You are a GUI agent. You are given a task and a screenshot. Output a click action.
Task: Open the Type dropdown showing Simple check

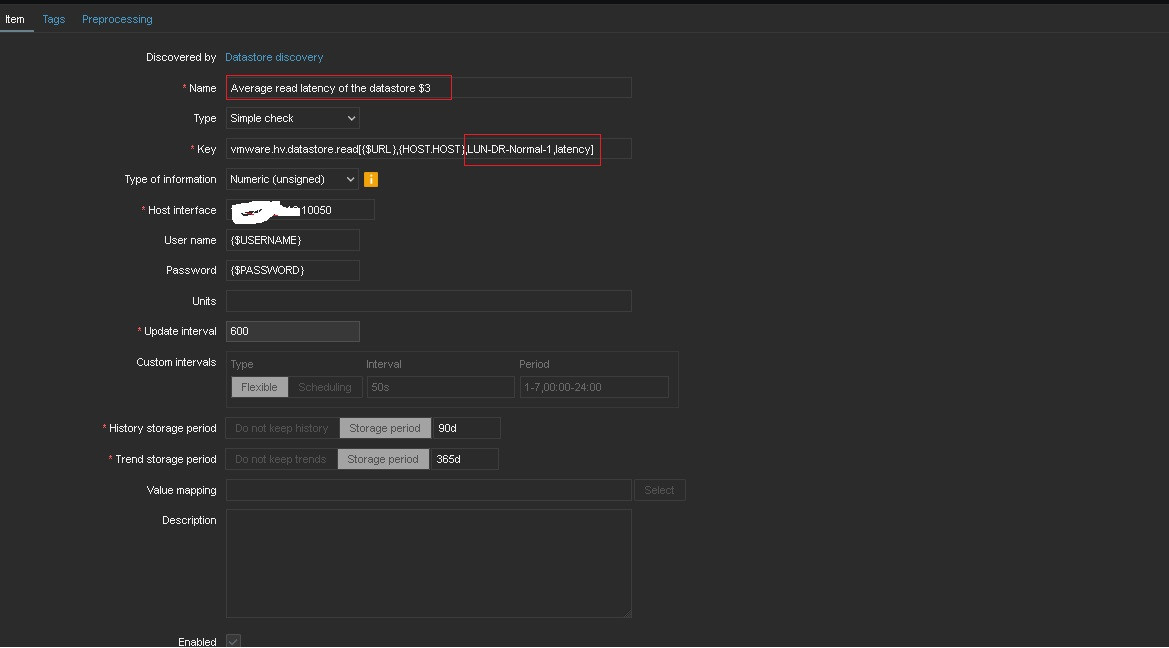click(292, 118)
